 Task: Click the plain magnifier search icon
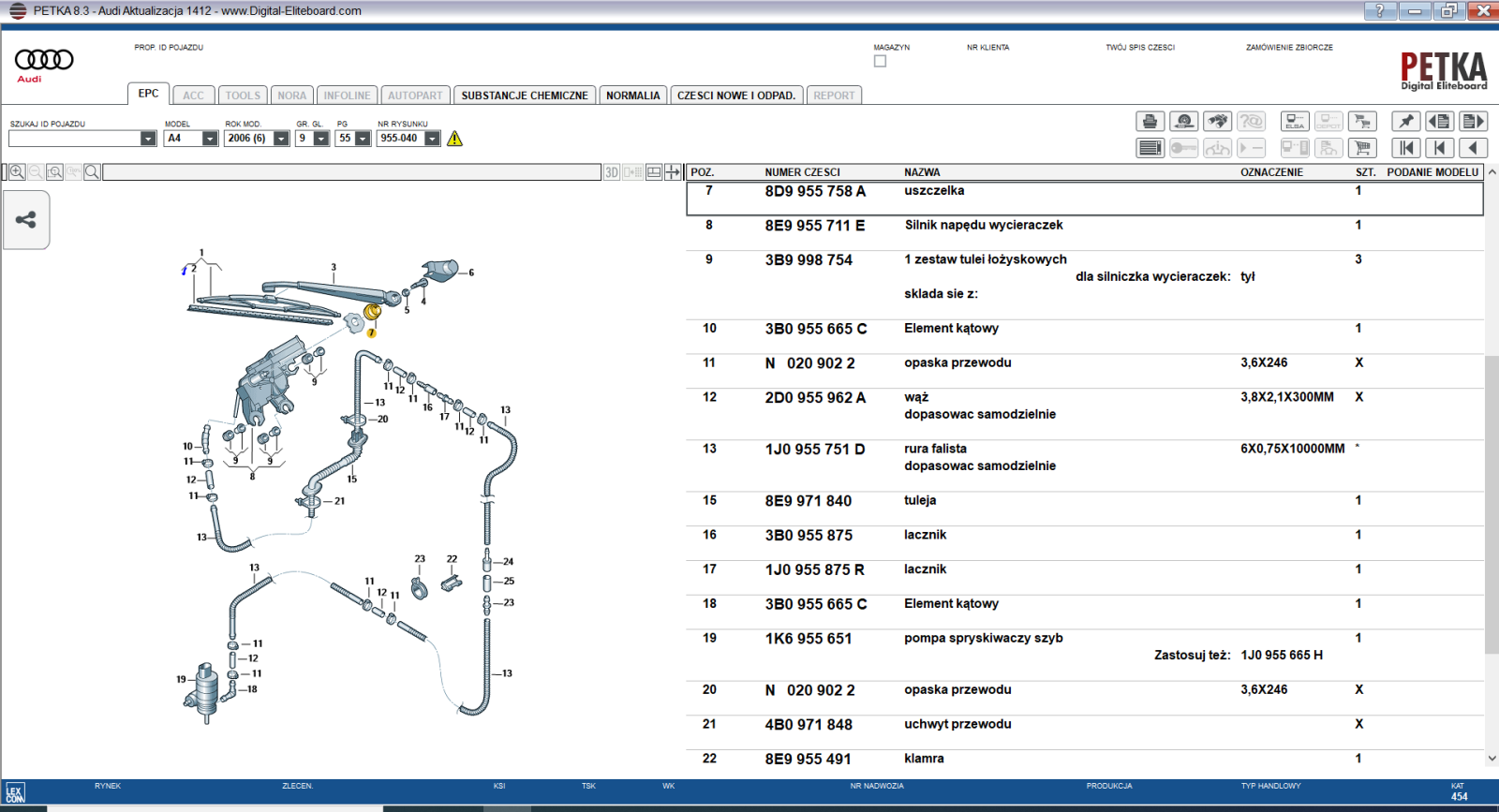pyautogui.click(x=92, y=172)
